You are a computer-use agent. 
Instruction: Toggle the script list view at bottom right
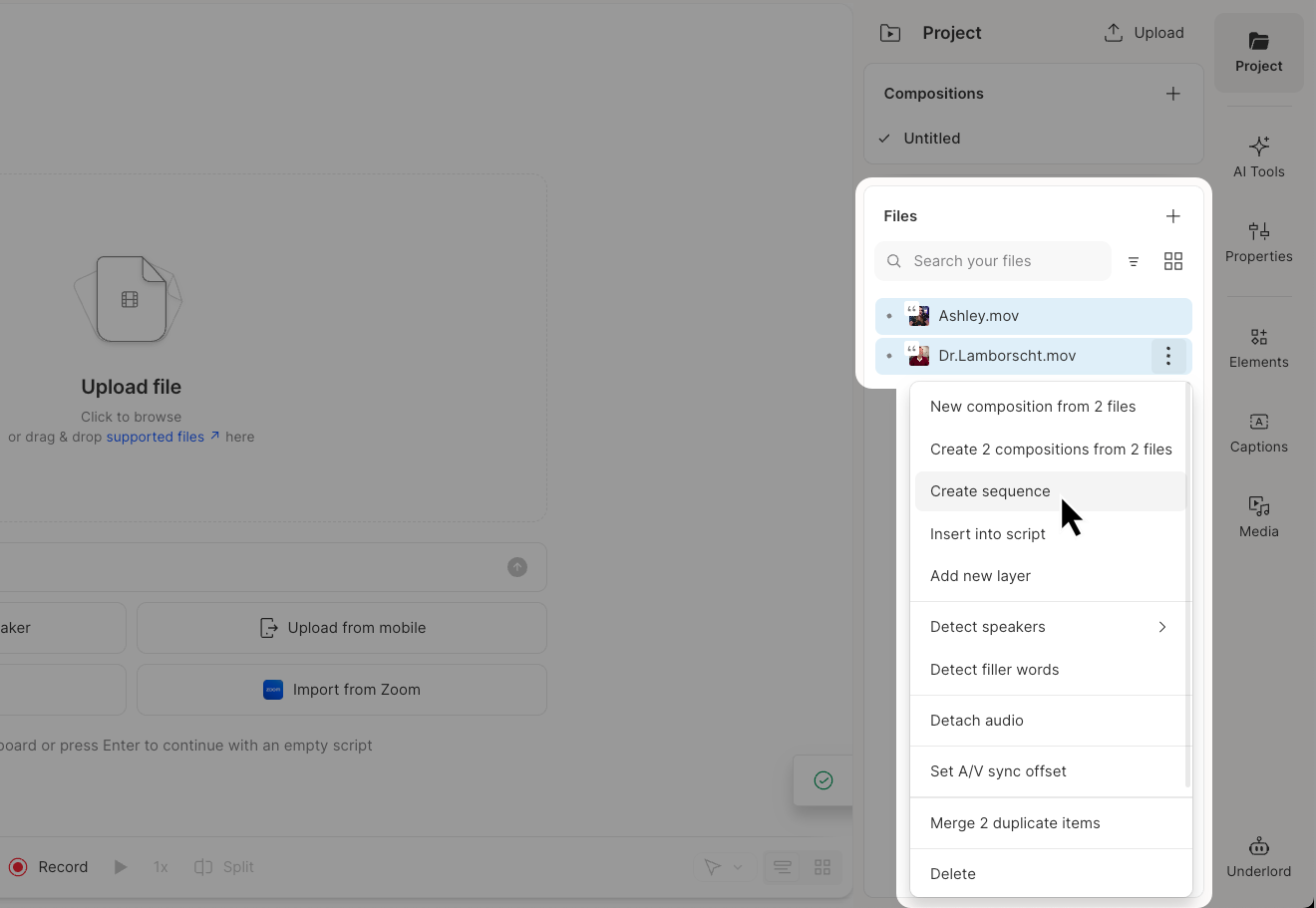point(782,866)
